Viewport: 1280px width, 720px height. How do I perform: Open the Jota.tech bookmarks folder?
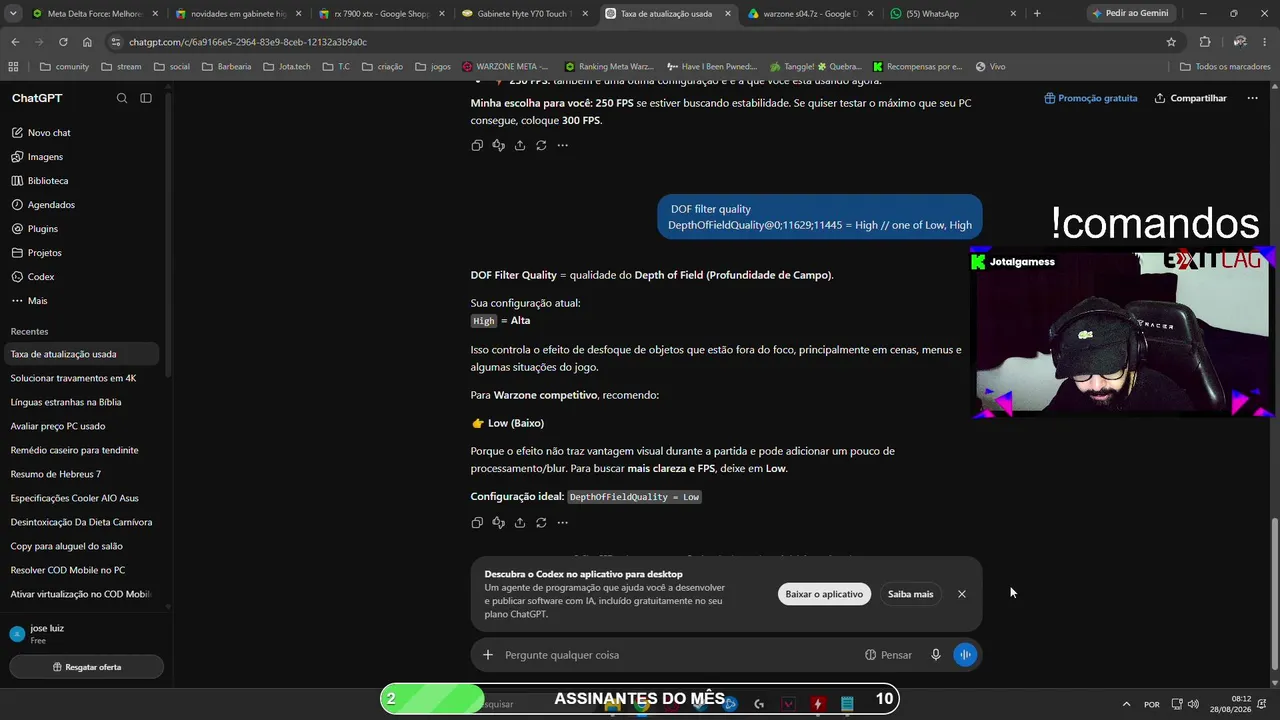tap(286, 67)
